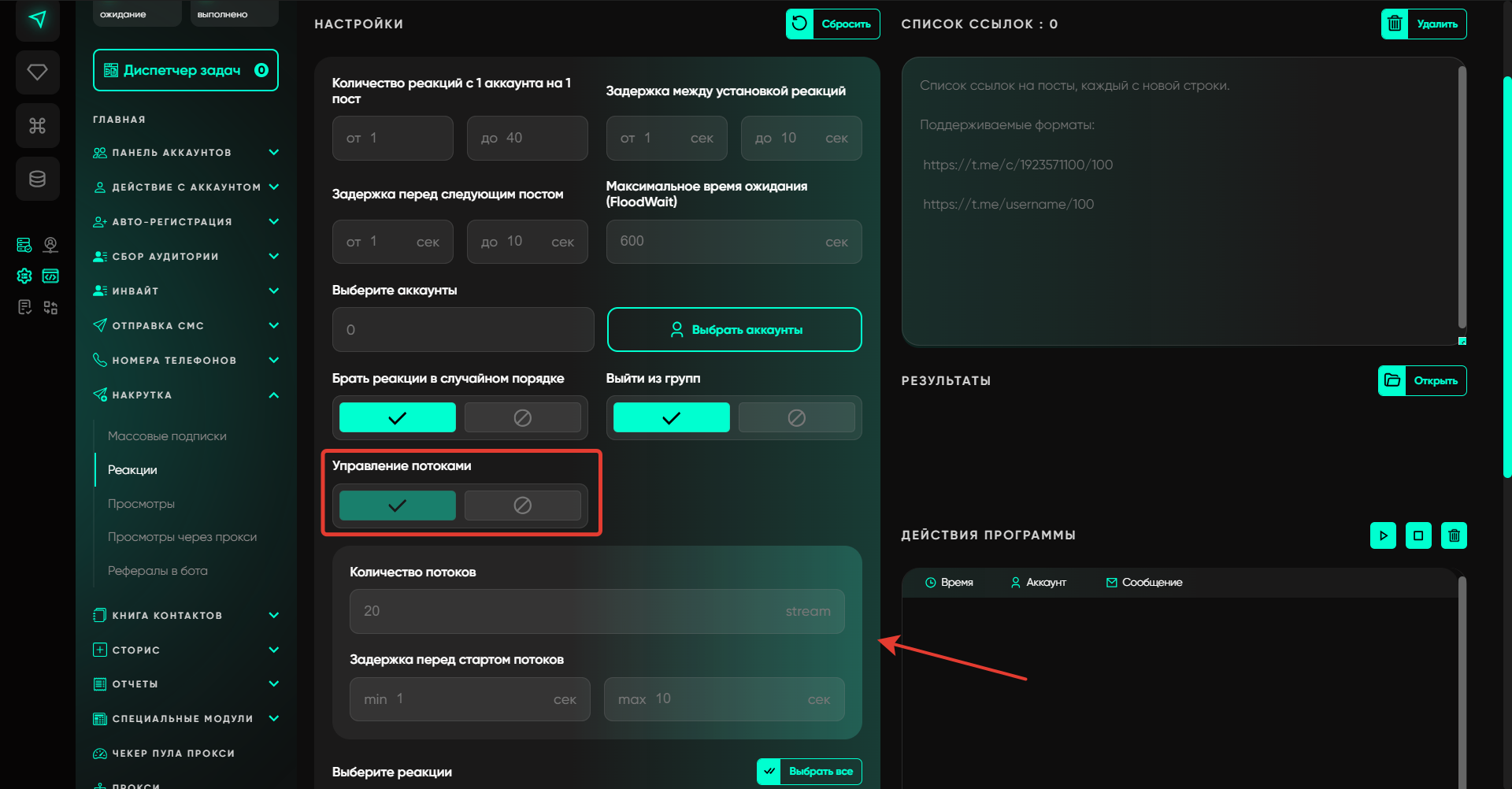1512x789 pixels.
Task: Disable thread management toggle
Action: (522, 506)
